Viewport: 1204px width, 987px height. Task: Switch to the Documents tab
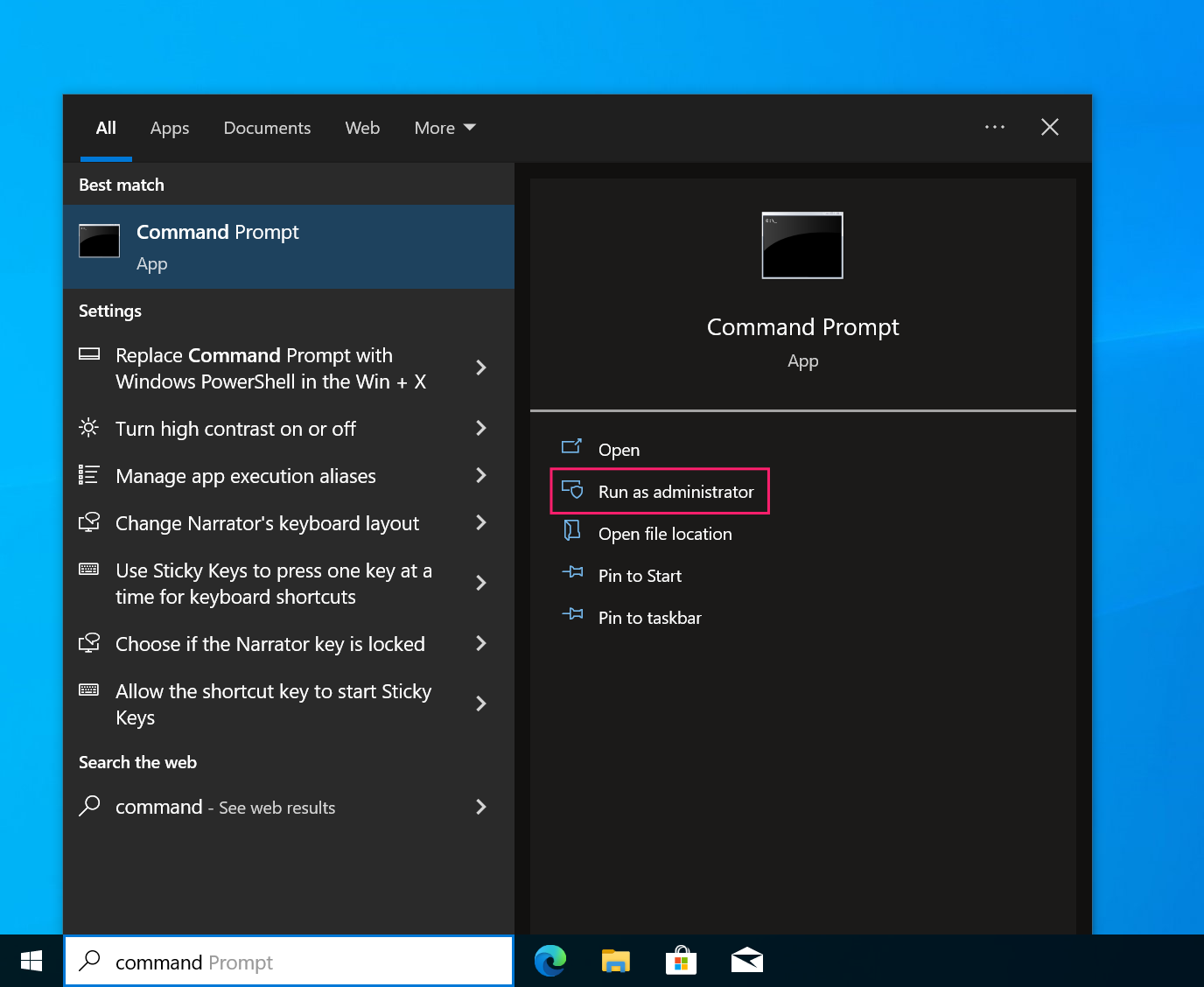pos(267,128)
